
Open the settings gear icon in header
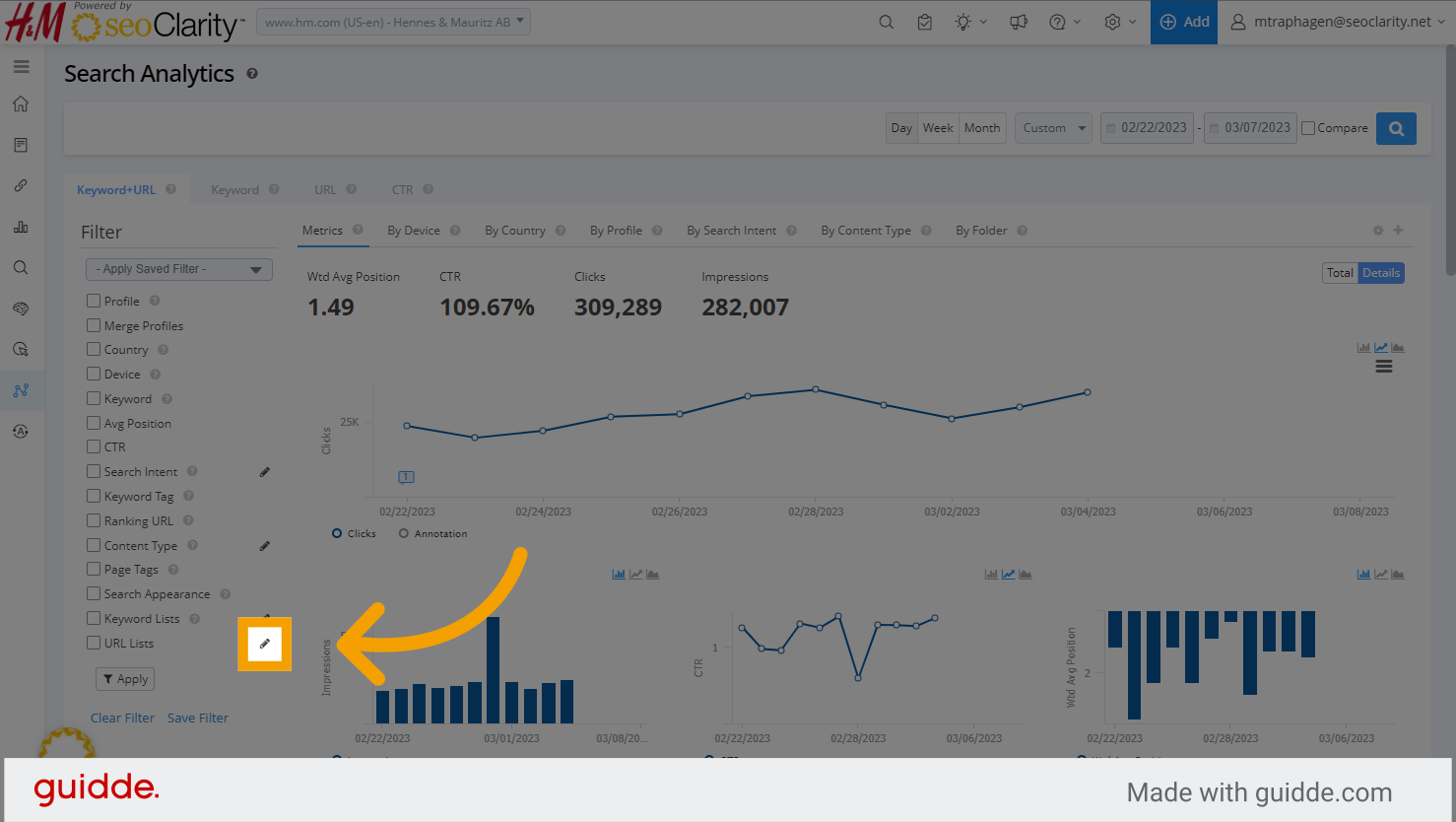[x=1112, y=22]
